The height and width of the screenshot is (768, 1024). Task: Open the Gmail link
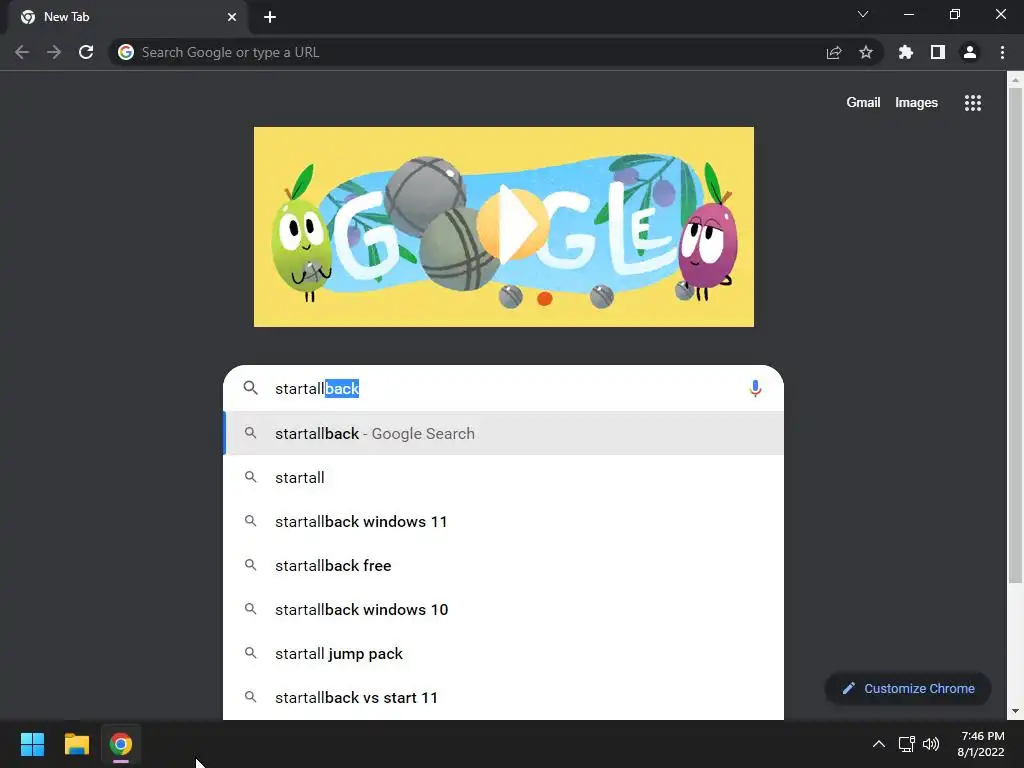click(x=863, y=103)
